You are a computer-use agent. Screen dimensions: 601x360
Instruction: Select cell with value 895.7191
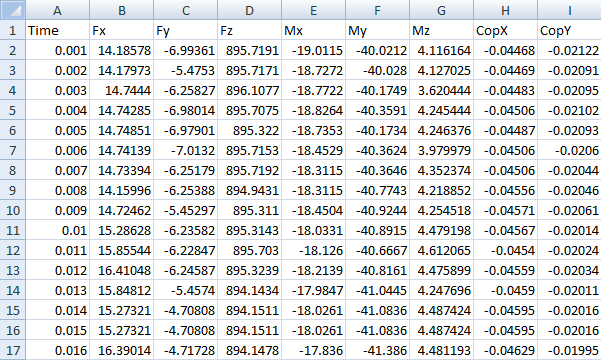pos(250,50)
